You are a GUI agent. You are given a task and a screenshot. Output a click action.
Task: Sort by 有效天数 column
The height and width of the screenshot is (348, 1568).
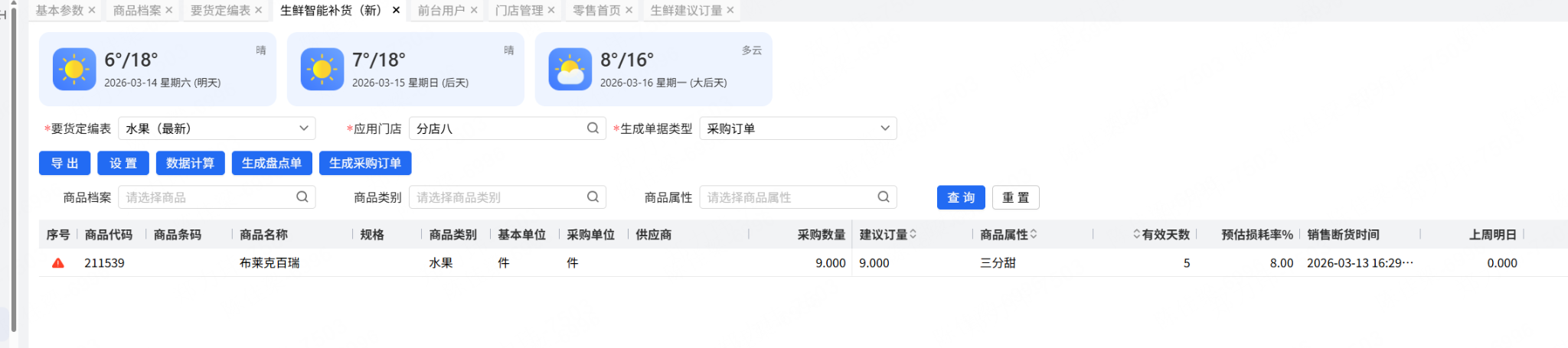pyautogui.click(x=1137, y=235)
